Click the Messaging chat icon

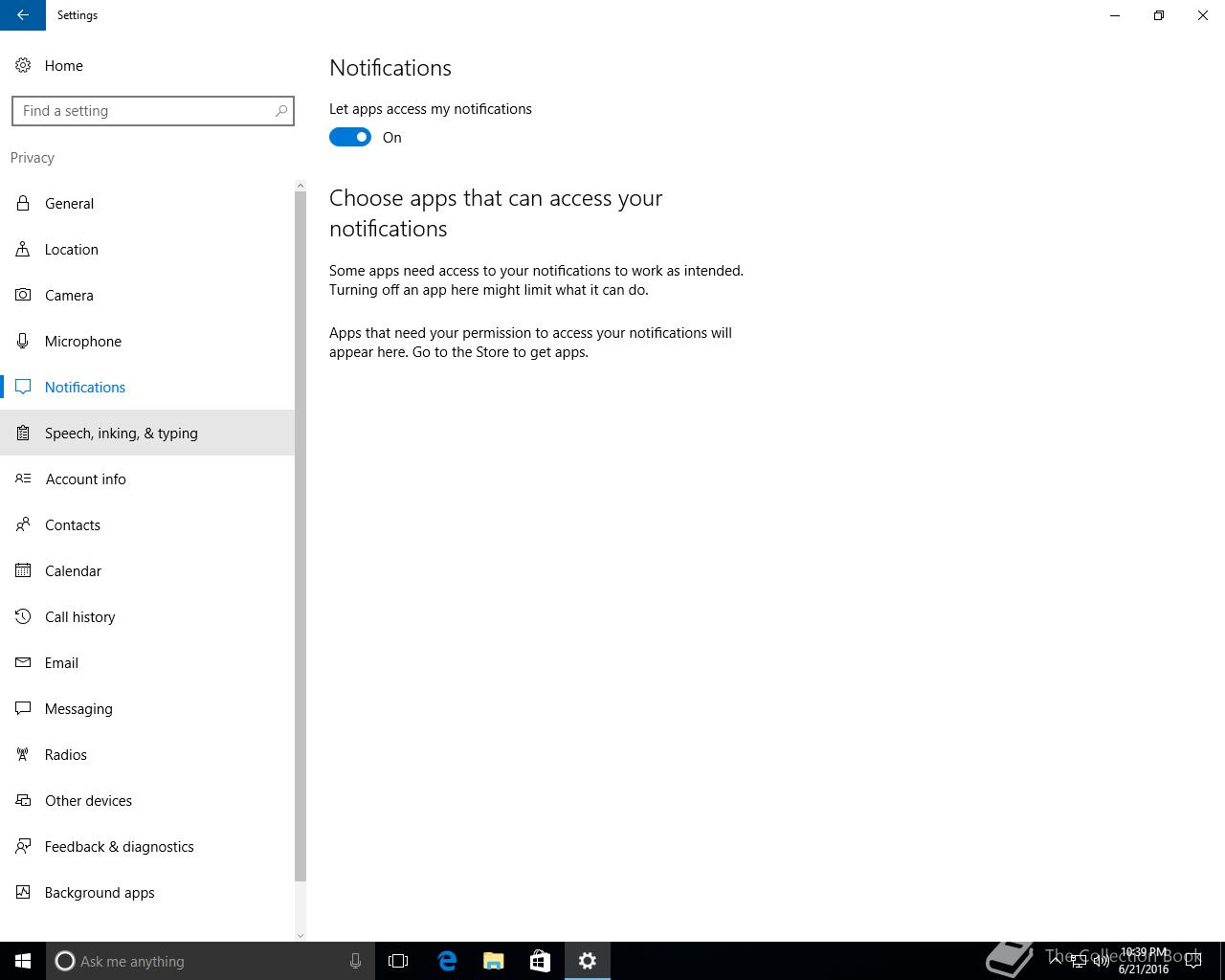click(23, 708)
